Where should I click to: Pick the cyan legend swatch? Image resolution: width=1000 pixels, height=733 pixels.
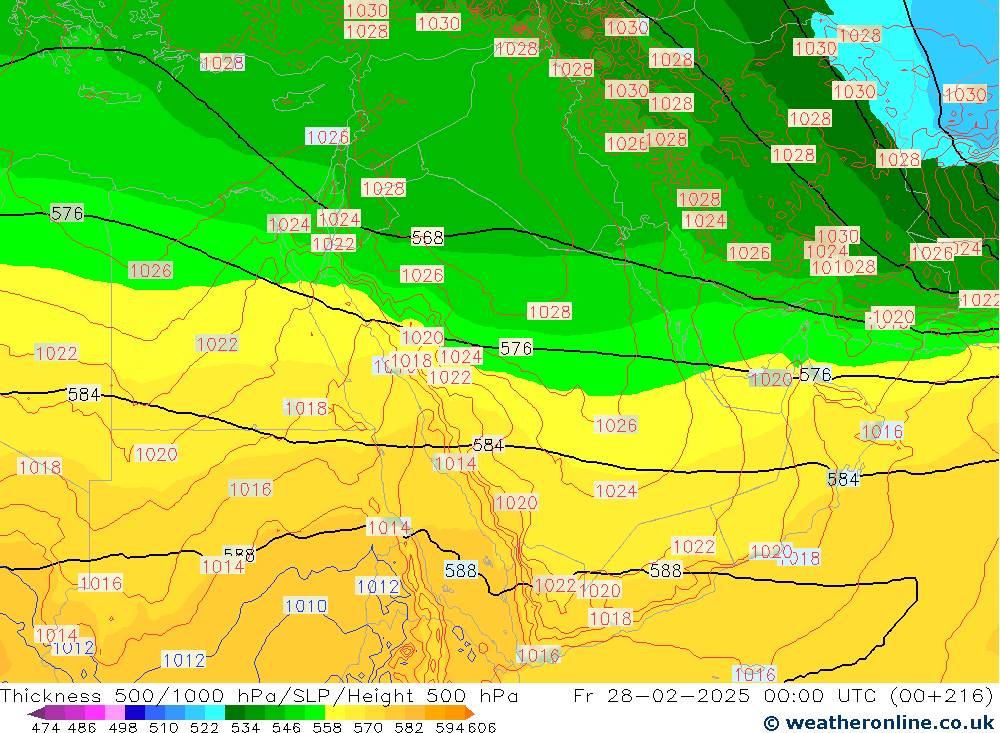[x=215, y=713]
